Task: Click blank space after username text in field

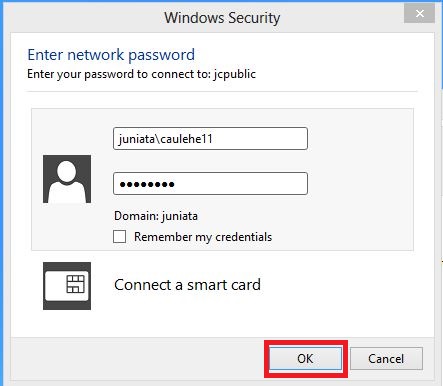Action: coord(260,139)
